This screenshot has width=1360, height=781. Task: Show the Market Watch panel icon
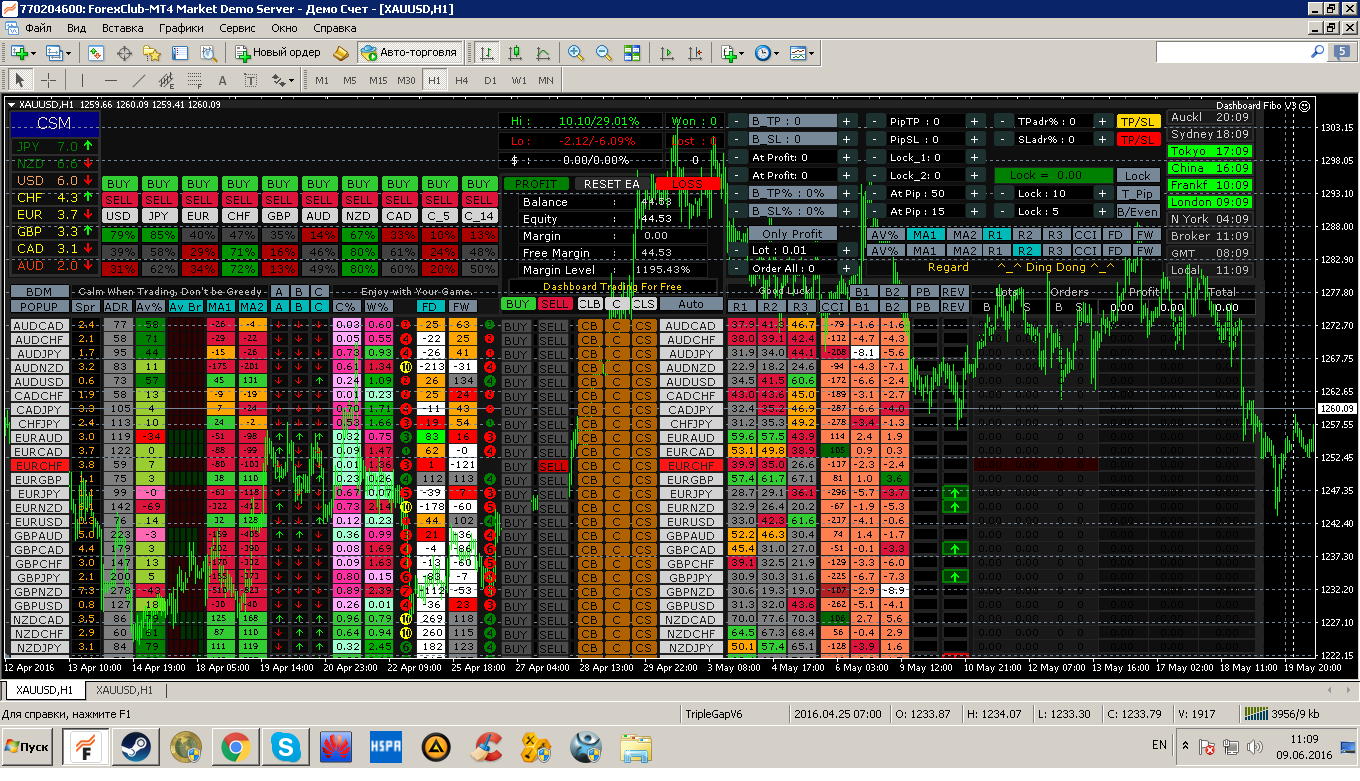(96, 52)
